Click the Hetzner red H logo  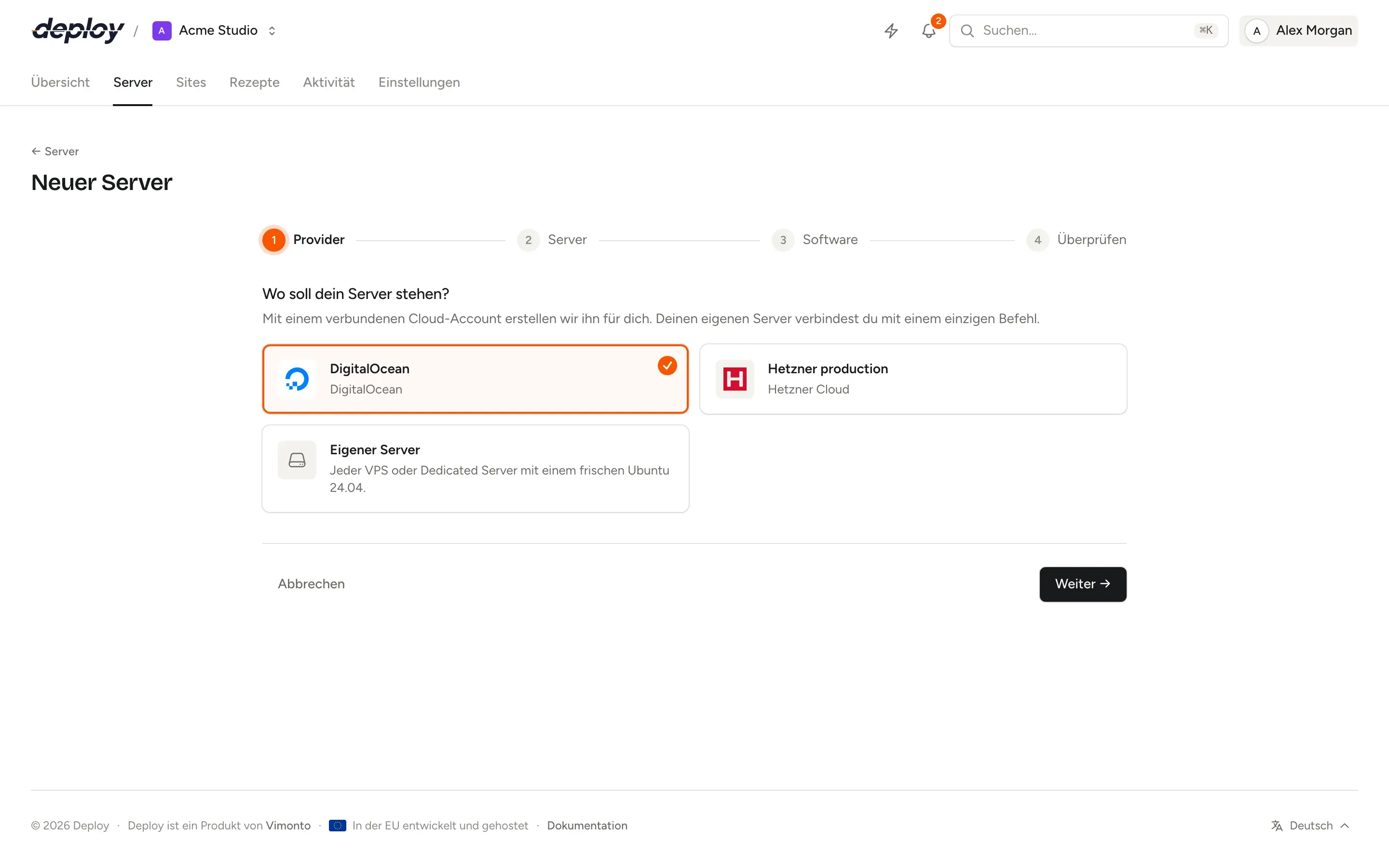click(x=735, y=379)
